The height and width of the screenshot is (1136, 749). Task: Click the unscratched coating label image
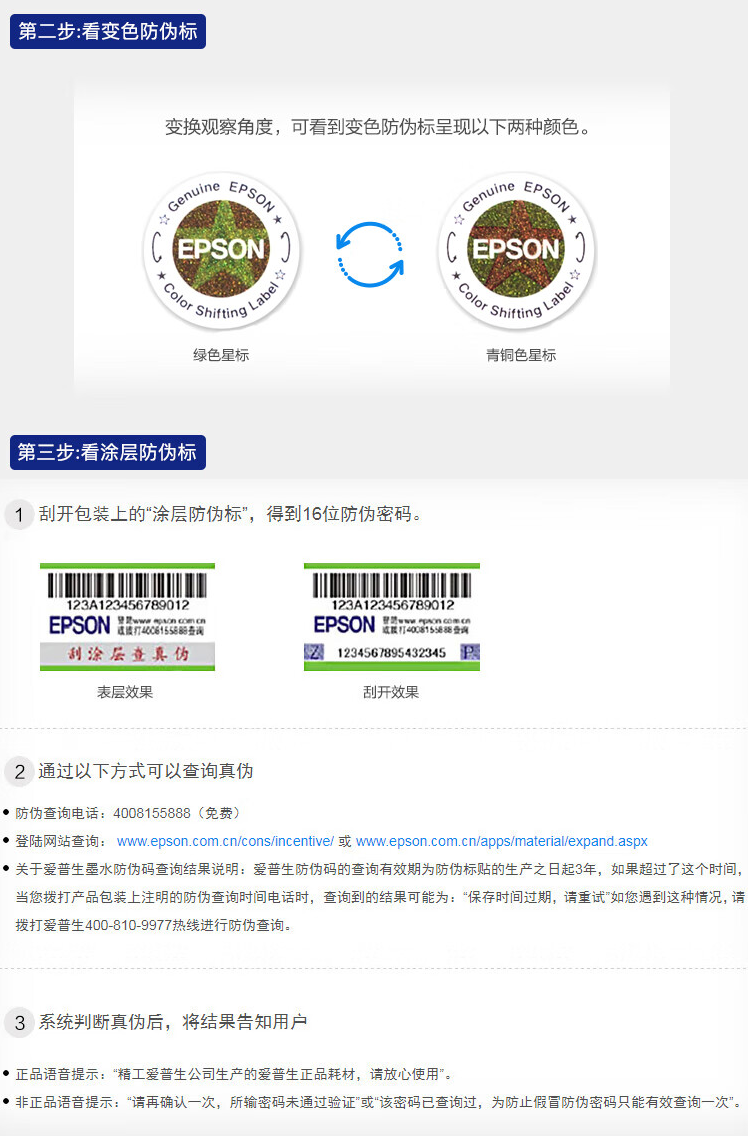click(x=127, y=617)
